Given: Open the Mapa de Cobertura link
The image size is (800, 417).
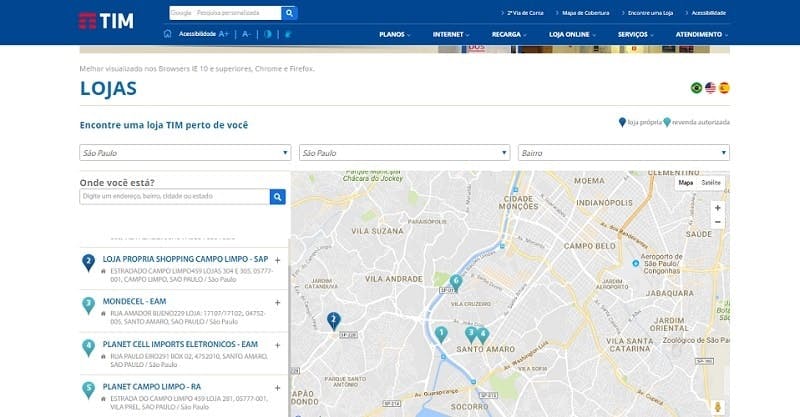Looking at the screenshot, I should point(585,13).
